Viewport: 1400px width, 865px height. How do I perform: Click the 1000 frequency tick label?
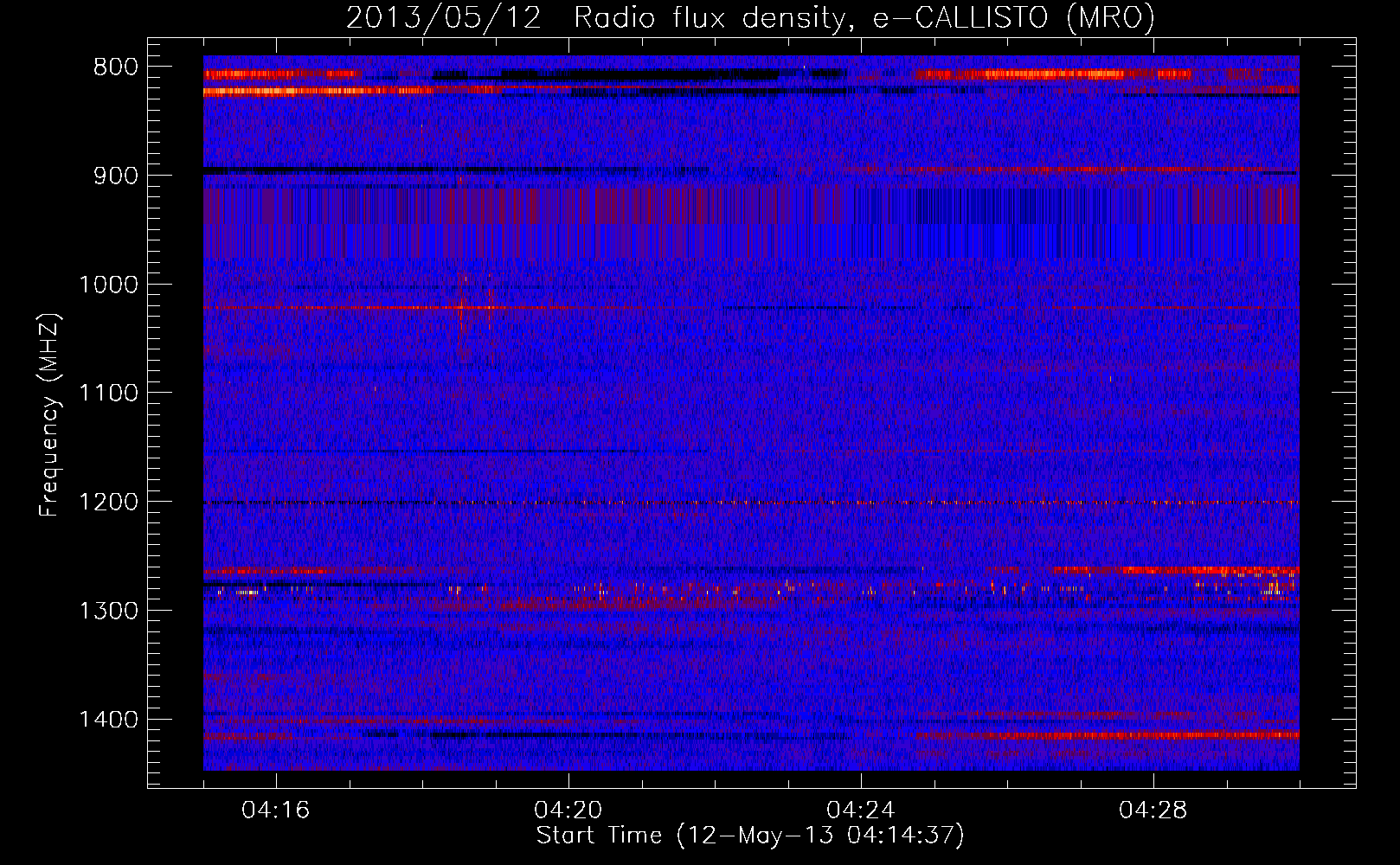[x=108, y=285]
